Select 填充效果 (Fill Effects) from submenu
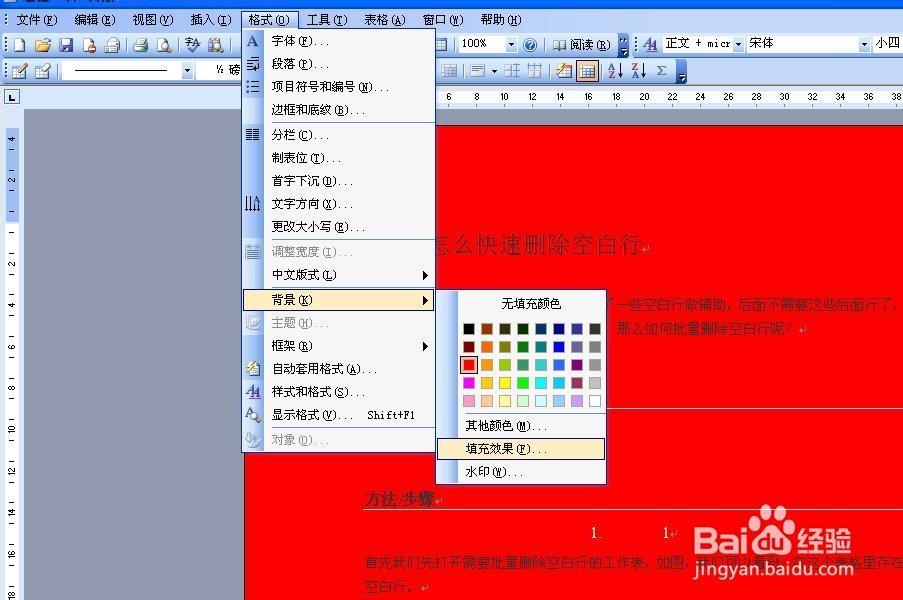 pyautogui.click(x=520, y=449)
